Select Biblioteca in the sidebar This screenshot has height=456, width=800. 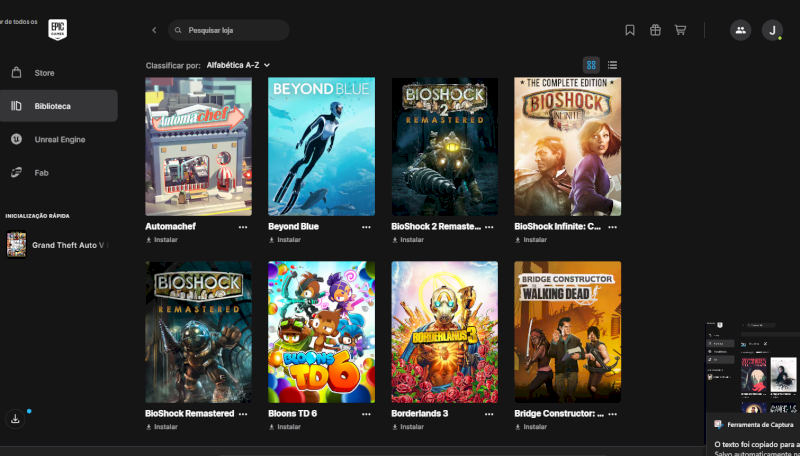point(59,106)
